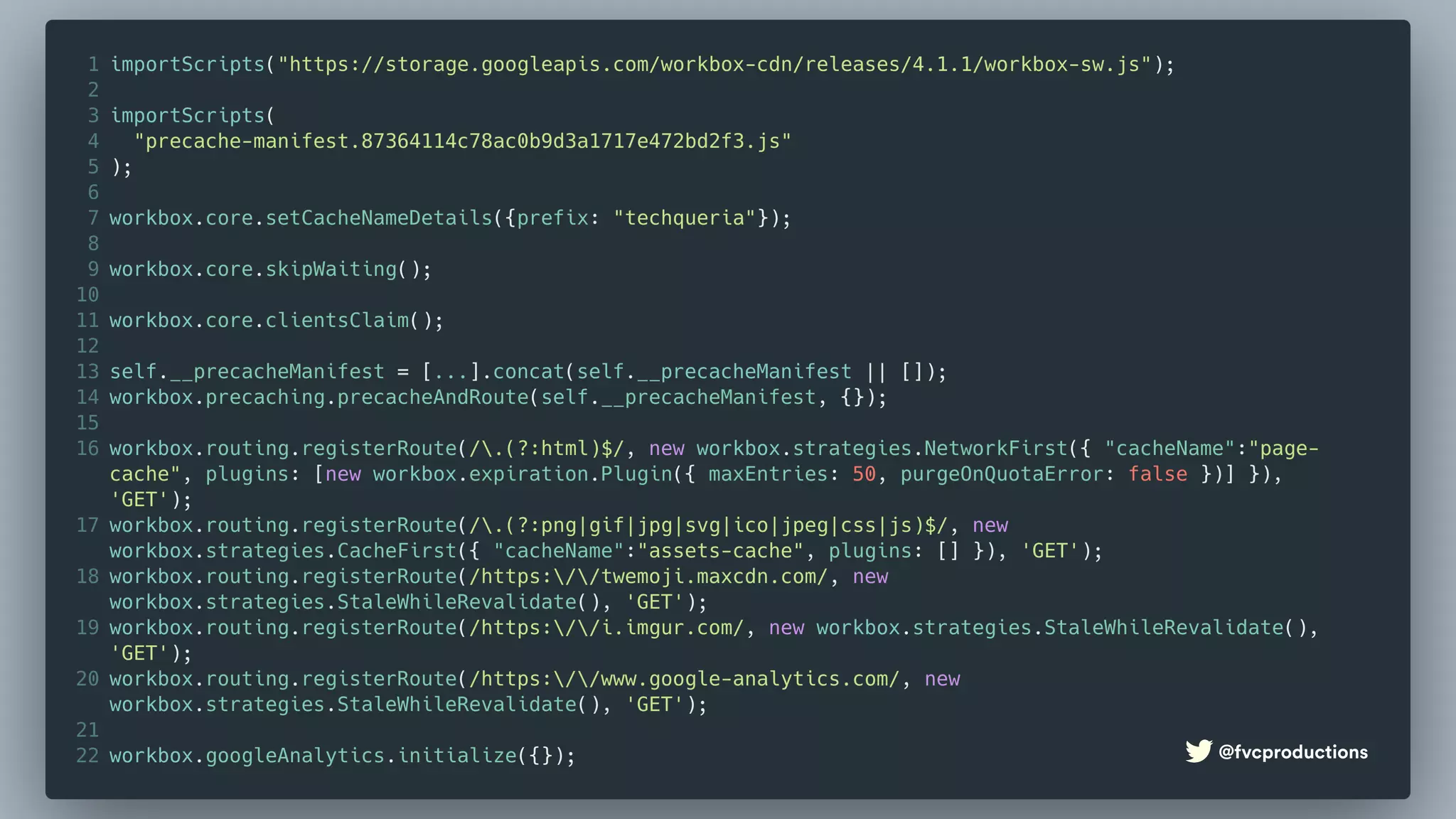Click the workbox-sw.js CDN URL string

[714, 65]
